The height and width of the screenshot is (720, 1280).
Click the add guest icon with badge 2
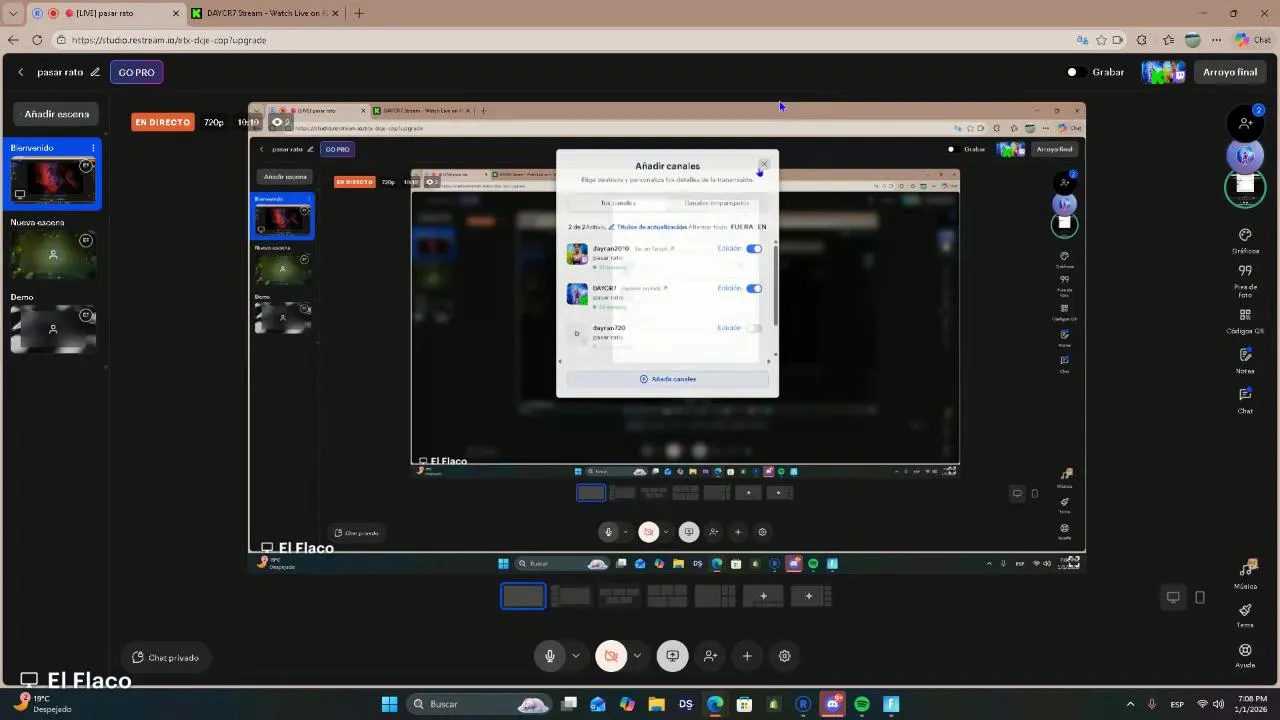(1246, 122)
